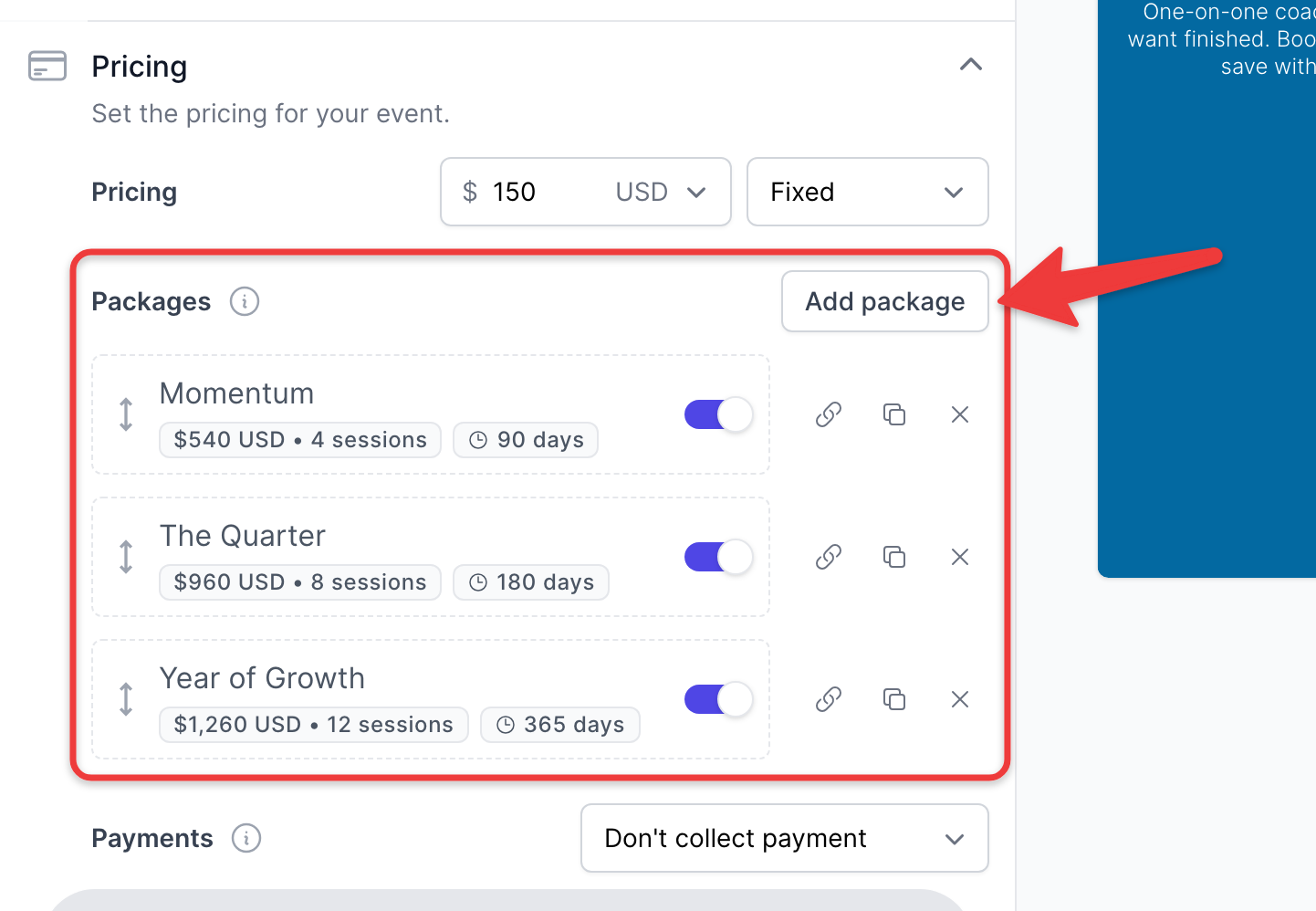Duplicate The Quarter package
This screenshot has height=911, width=1316.
coord(894,557)
